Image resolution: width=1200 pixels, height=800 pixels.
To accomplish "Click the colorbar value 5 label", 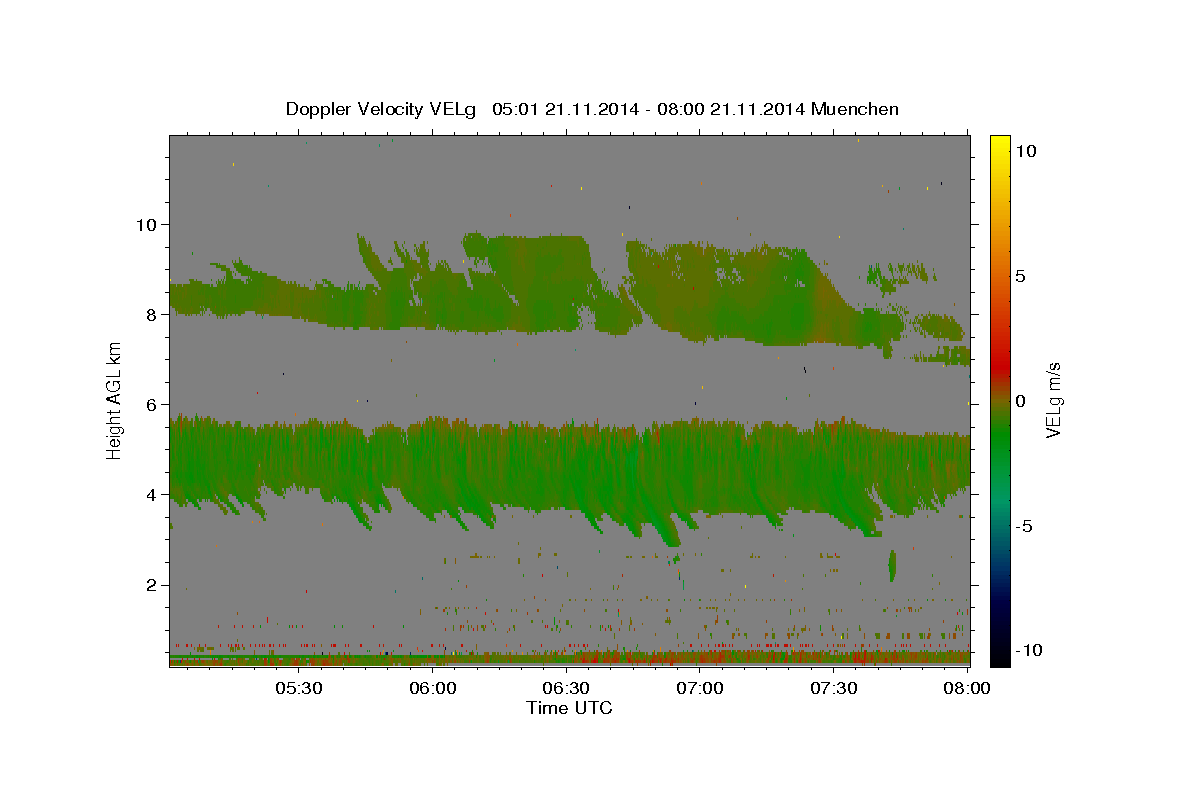I will (1020, 276).
